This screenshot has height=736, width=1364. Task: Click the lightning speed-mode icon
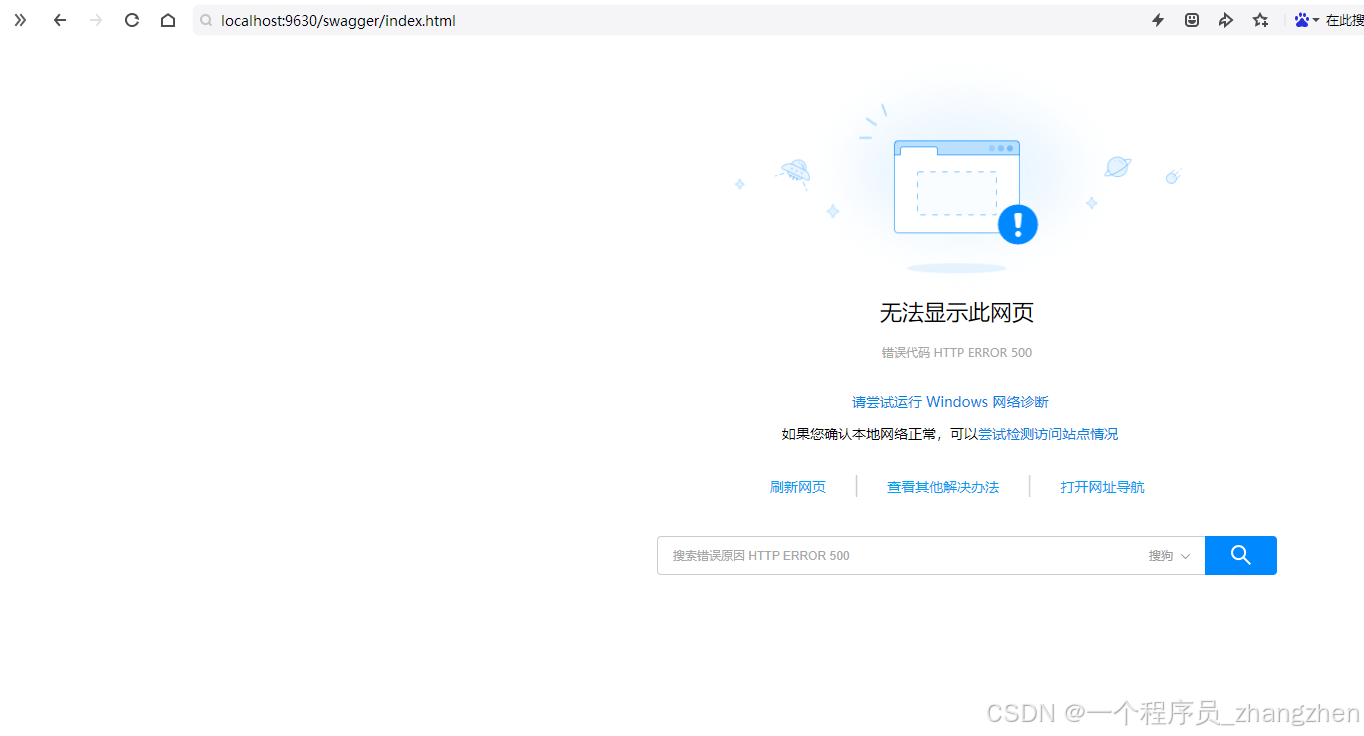point(1157,19)
